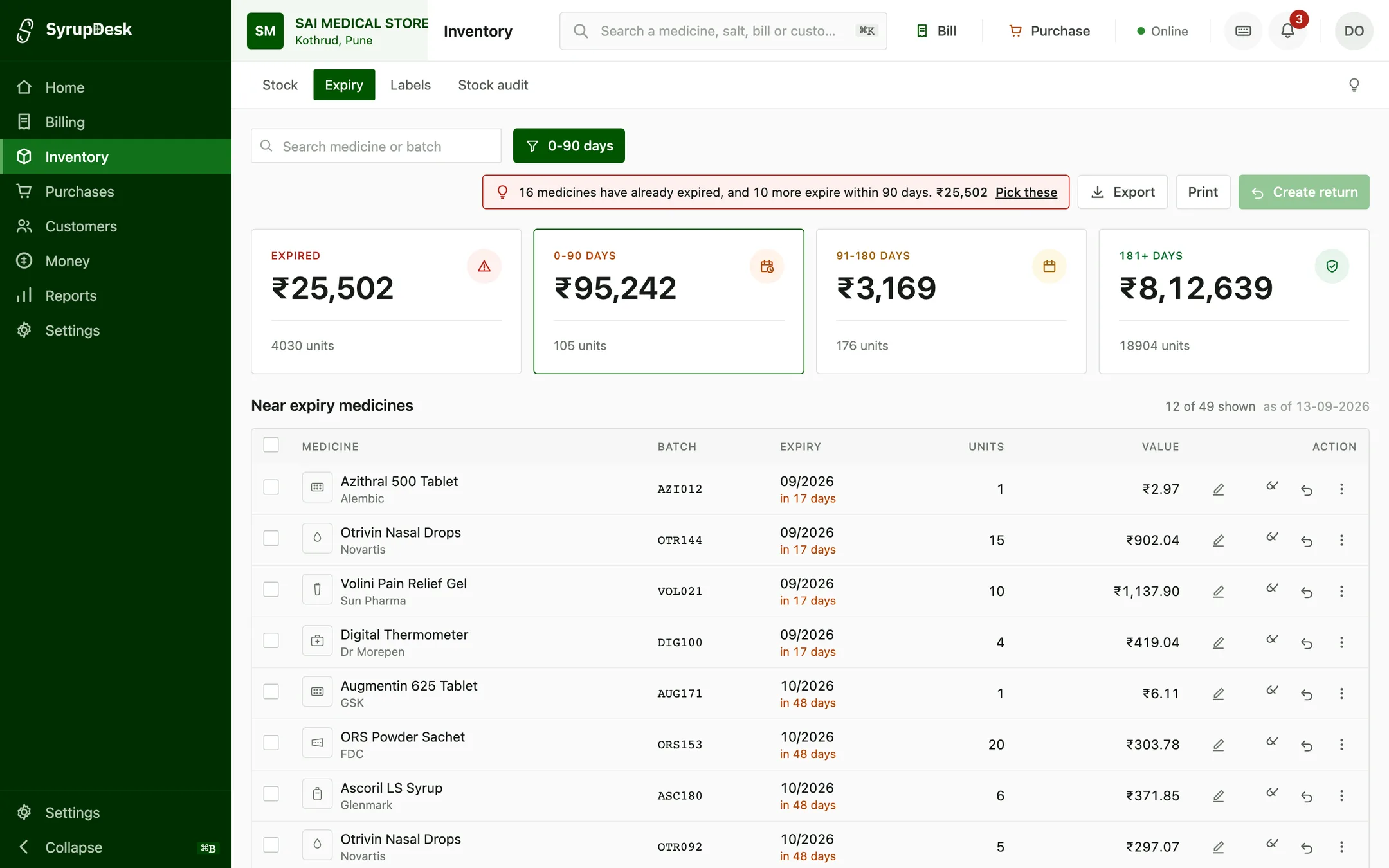Open Purchases in the sidebar

(116, 192)
